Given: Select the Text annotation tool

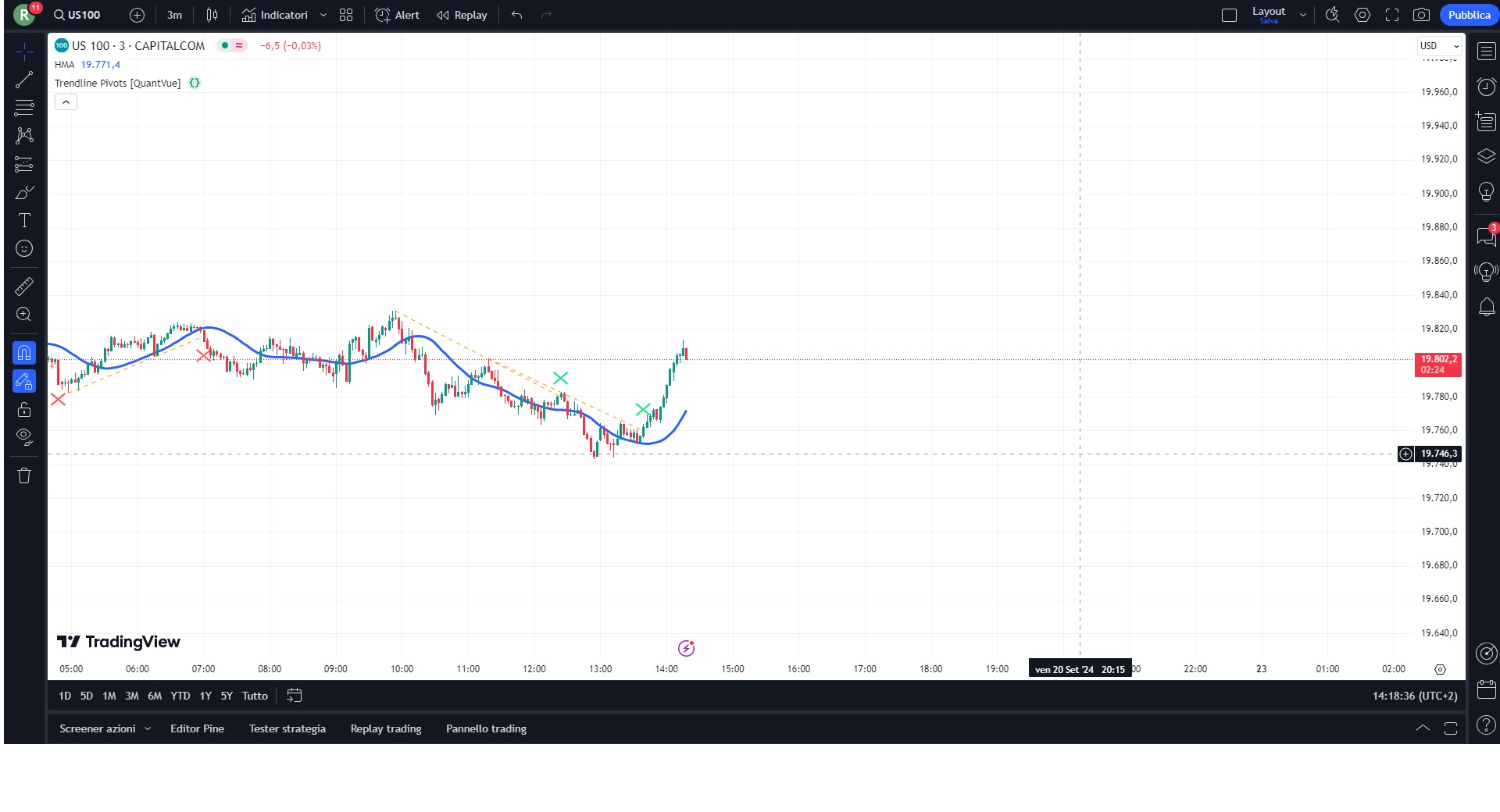Looking at the screenshot, I should pos(24,220).
